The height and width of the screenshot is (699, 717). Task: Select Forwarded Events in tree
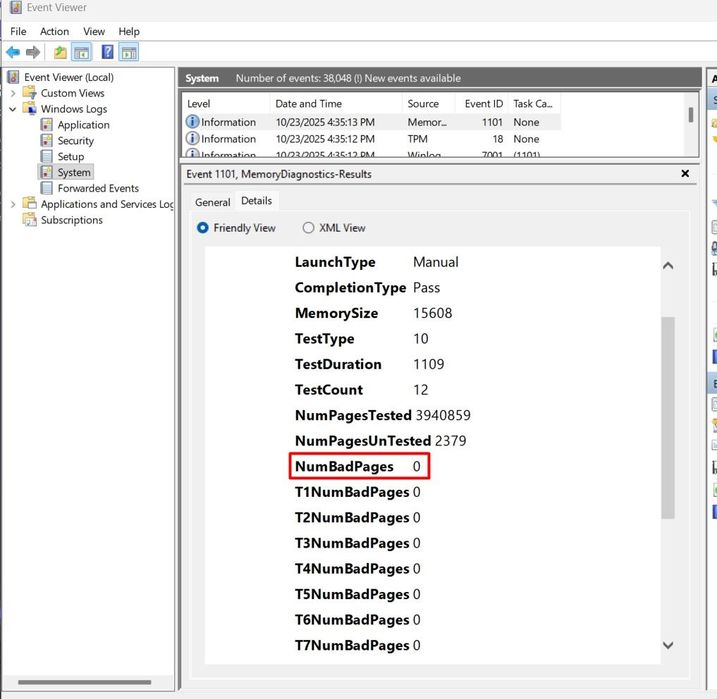(98, 188)
